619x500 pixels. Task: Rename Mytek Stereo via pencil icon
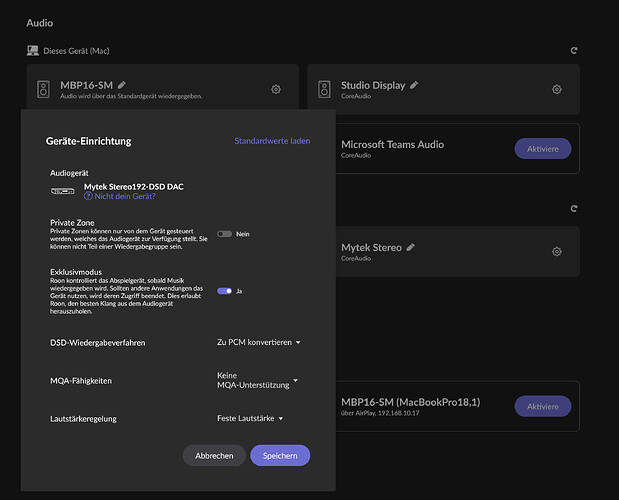411,247
